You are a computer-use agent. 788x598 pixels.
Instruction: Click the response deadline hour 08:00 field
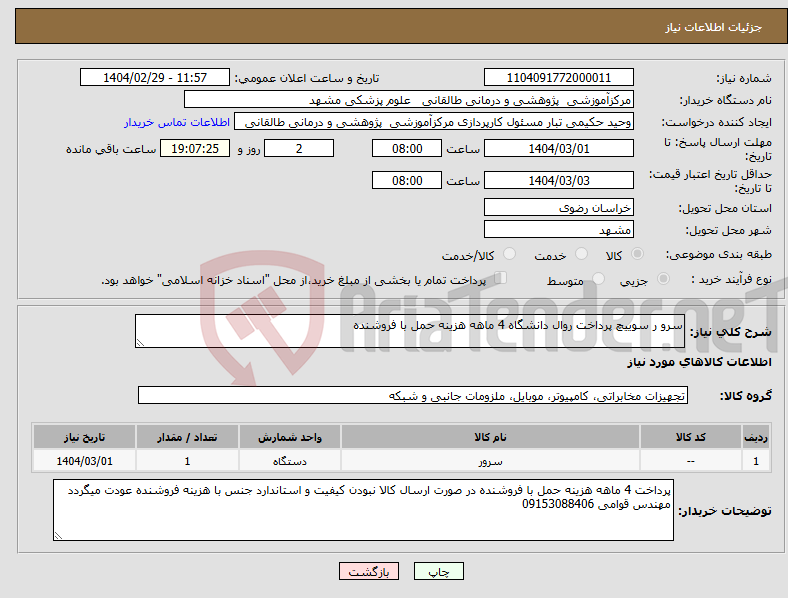(407, 148)
